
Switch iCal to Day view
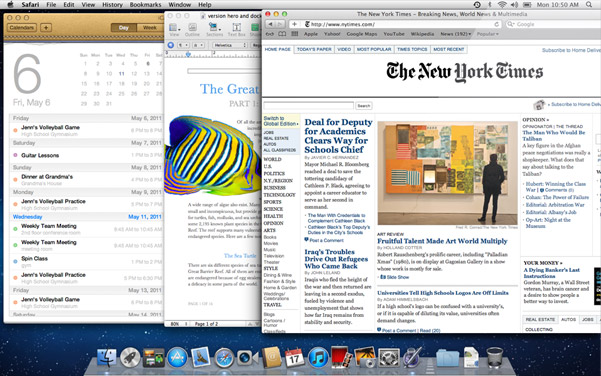pos(123,28)
